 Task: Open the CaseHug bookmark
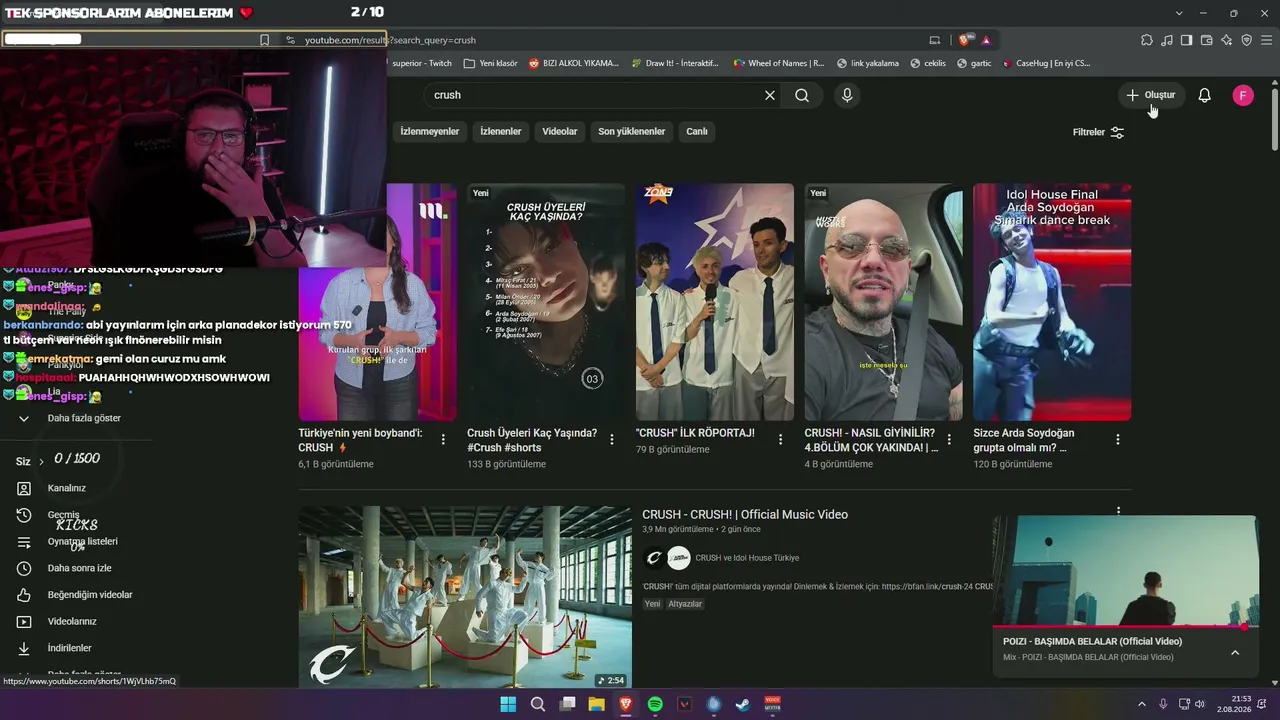point(1045,63)
